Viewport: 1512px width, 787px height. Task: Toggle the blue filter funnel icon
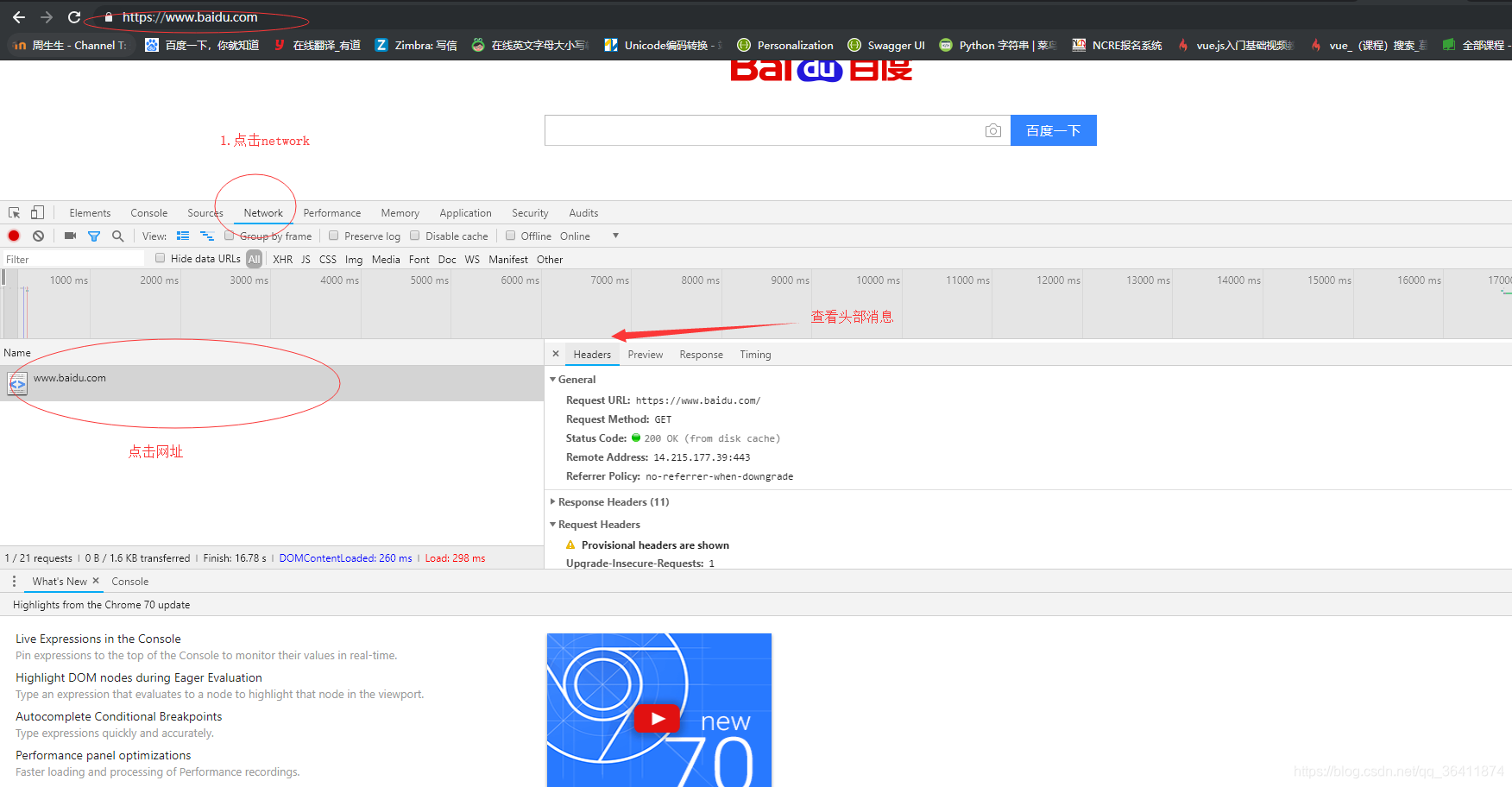point(94,236)
